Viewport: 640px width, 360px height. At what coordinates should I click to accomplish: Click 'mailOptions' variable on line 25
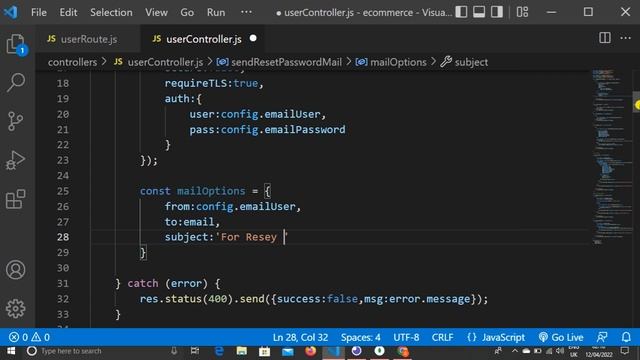coord(211,191)
